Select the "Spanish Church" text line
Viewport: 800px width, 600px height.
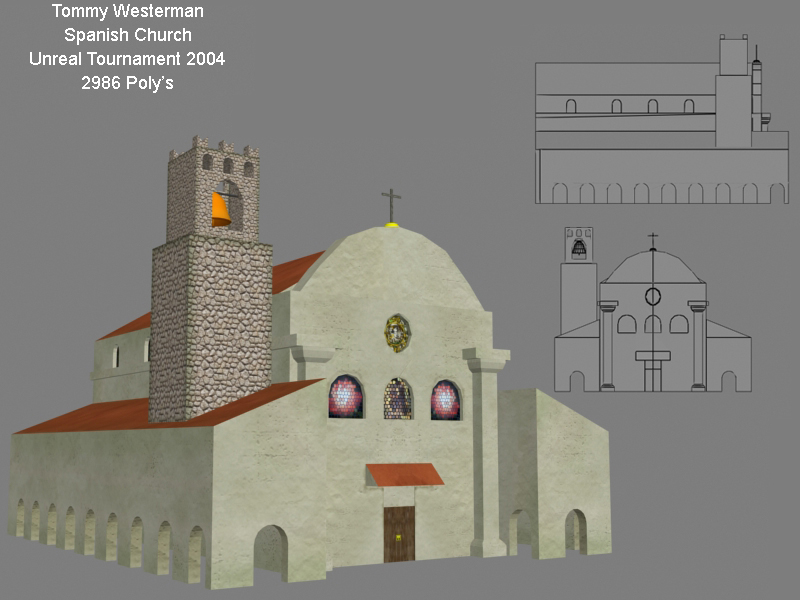[127, 36]
